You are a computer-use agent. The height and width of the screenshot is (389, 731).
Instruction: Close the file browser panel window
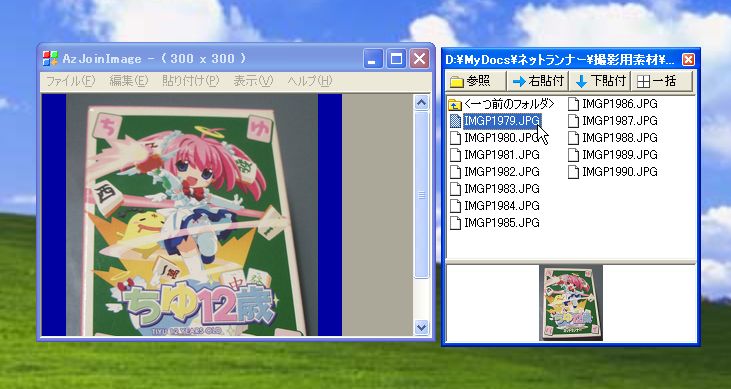688,60
